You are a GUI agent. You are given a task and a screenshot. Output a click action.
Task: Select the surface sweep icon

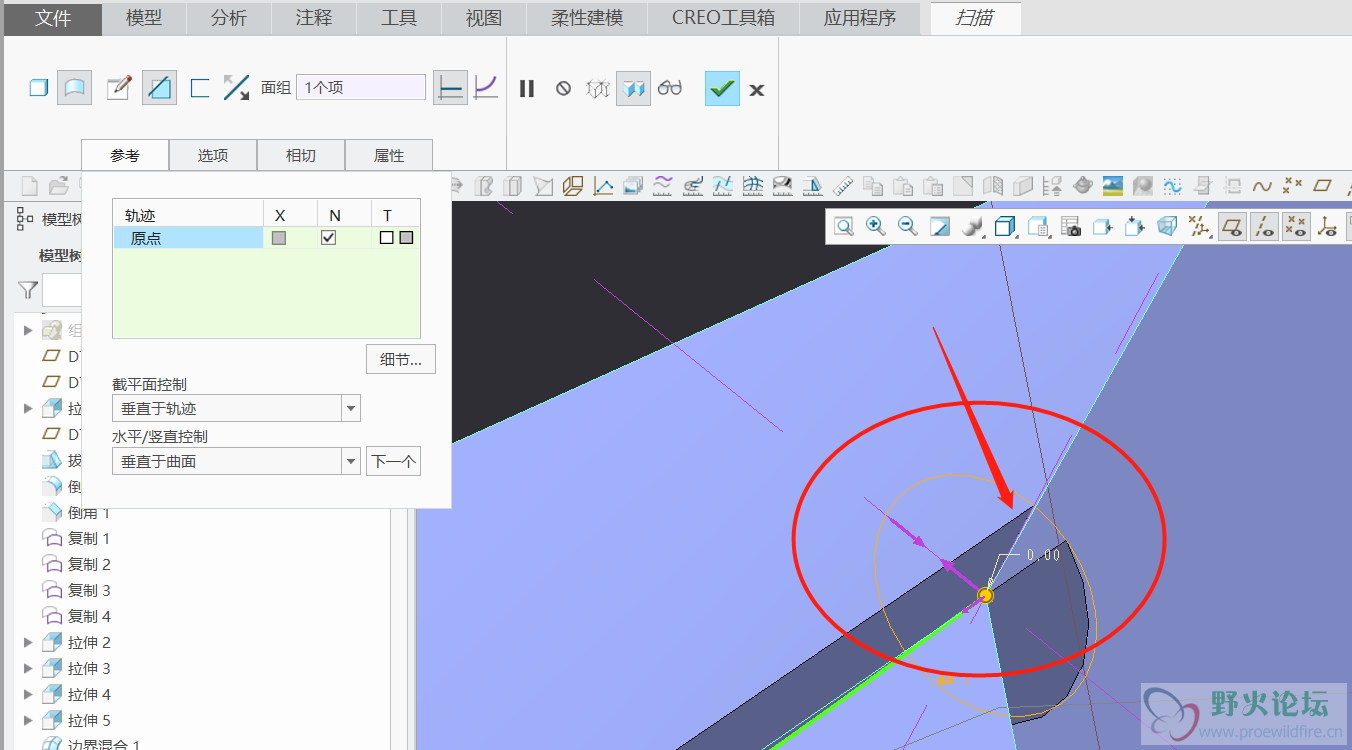[x=74, y=88]
